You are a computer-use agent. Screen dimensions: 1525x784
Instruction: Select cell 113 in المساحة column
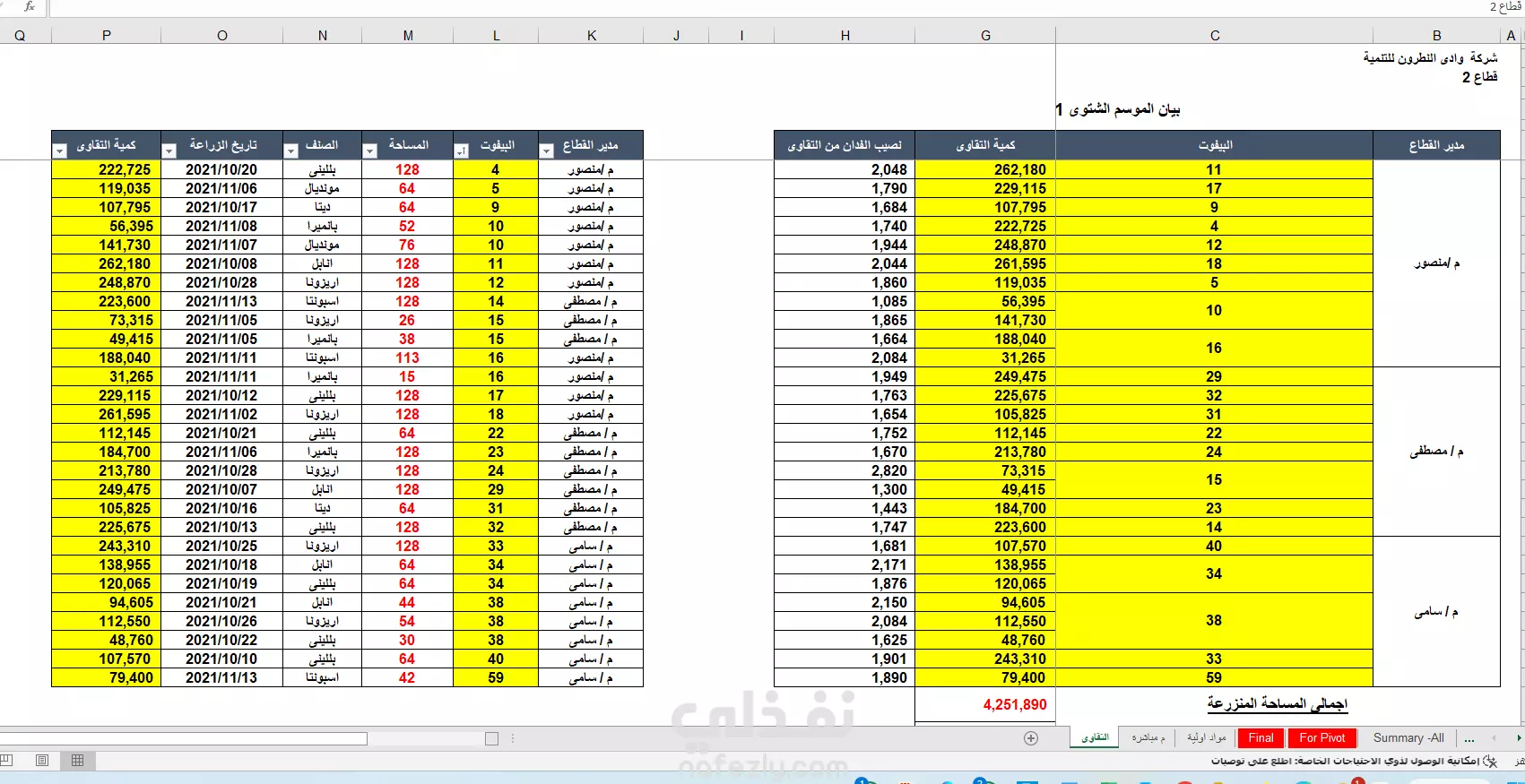407,358
